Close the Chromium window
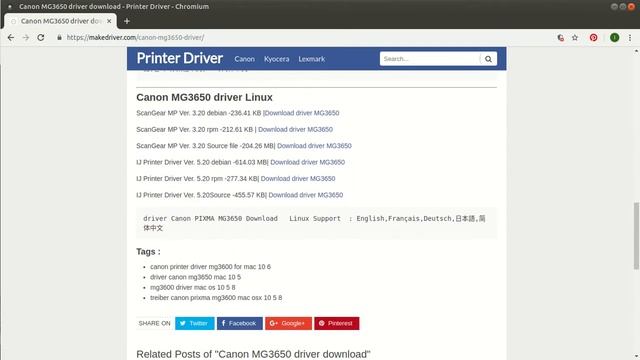The width and height of the screenshot is (640, 360). tap(631, 7)
